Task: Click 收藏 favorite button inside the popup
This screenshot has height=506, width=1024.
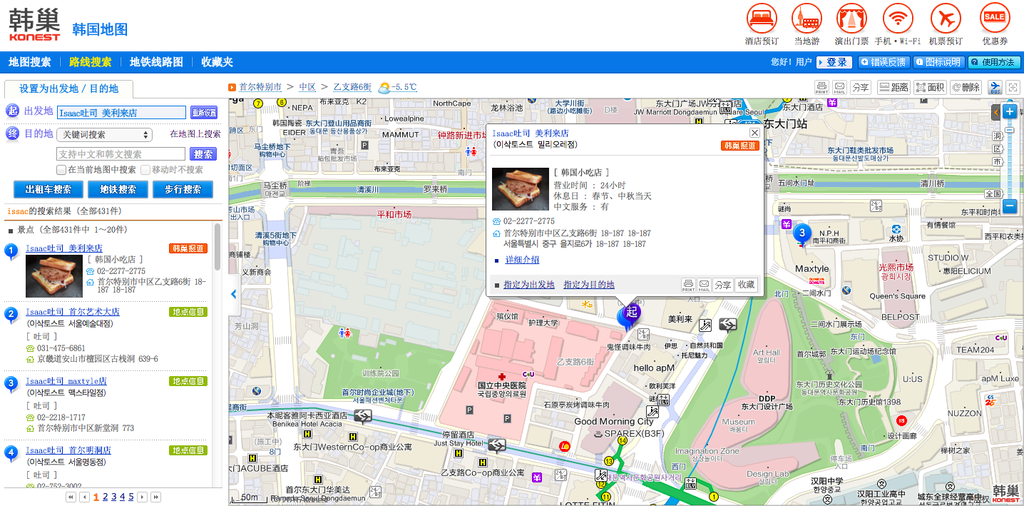Action: click(746, 284)
